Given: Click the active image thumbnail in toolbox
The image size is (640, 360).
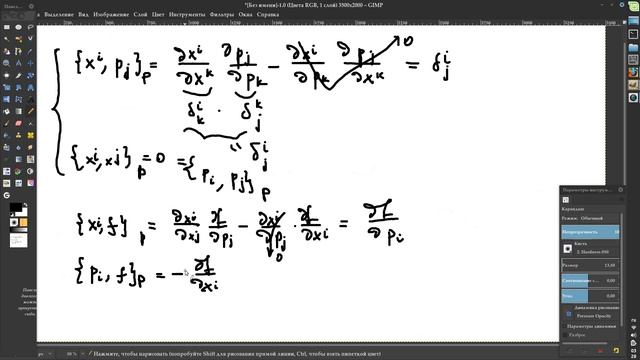Looking at the screenshot, I should point(18,240).
